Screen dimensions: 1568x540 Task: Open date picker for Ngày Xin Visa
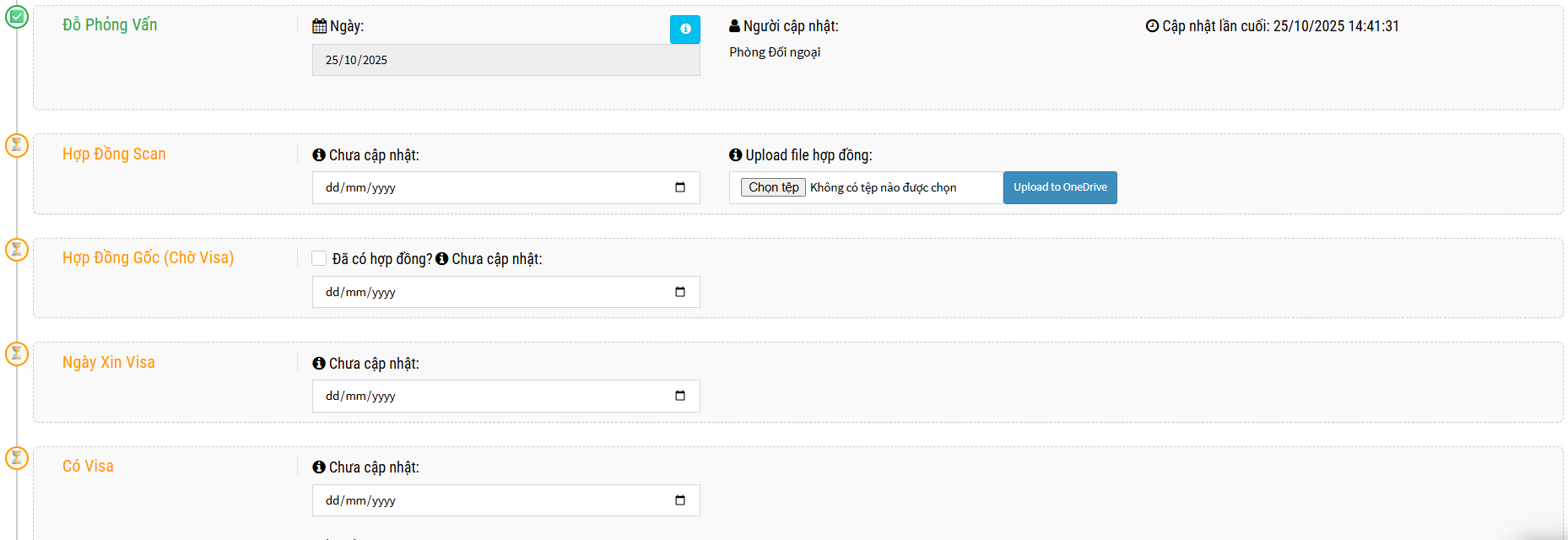tap(680, 396)
